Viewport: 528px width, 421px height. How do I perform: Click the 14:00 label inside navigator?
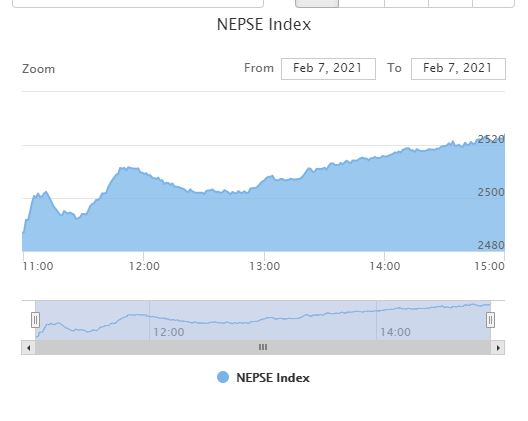(395, 332)
